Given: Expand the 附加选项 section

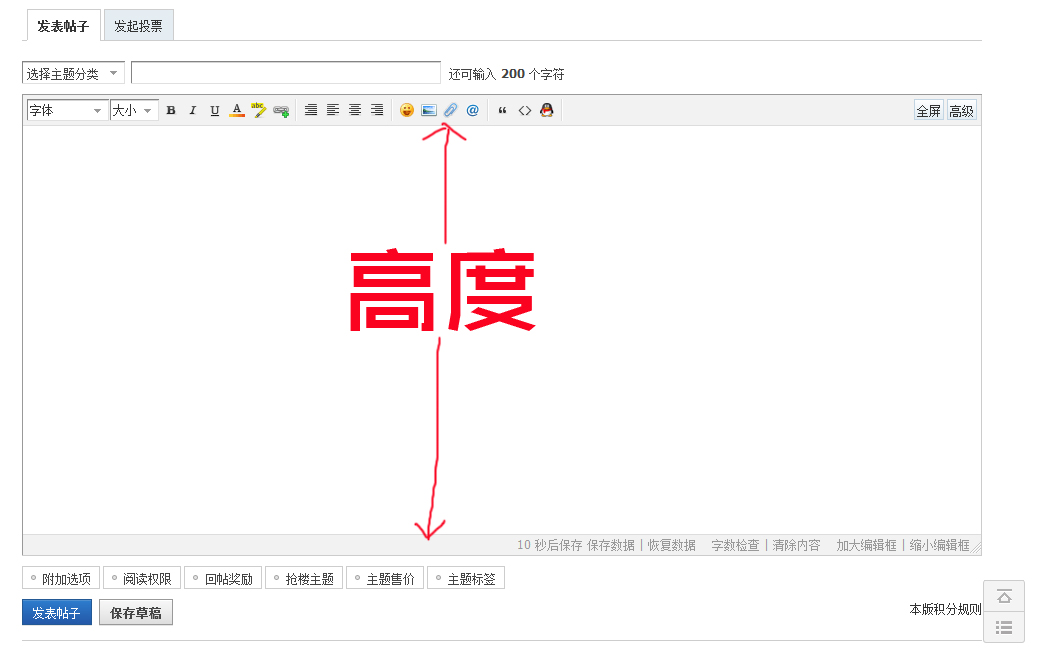Looking at the screenshot, I should (59, 577).
